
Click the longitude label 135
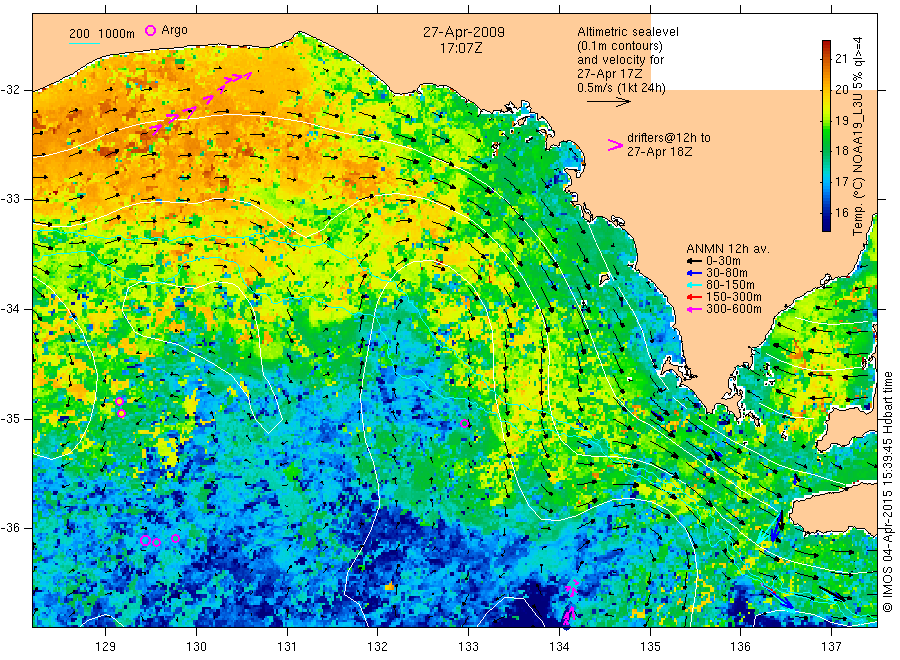(650, 647)
